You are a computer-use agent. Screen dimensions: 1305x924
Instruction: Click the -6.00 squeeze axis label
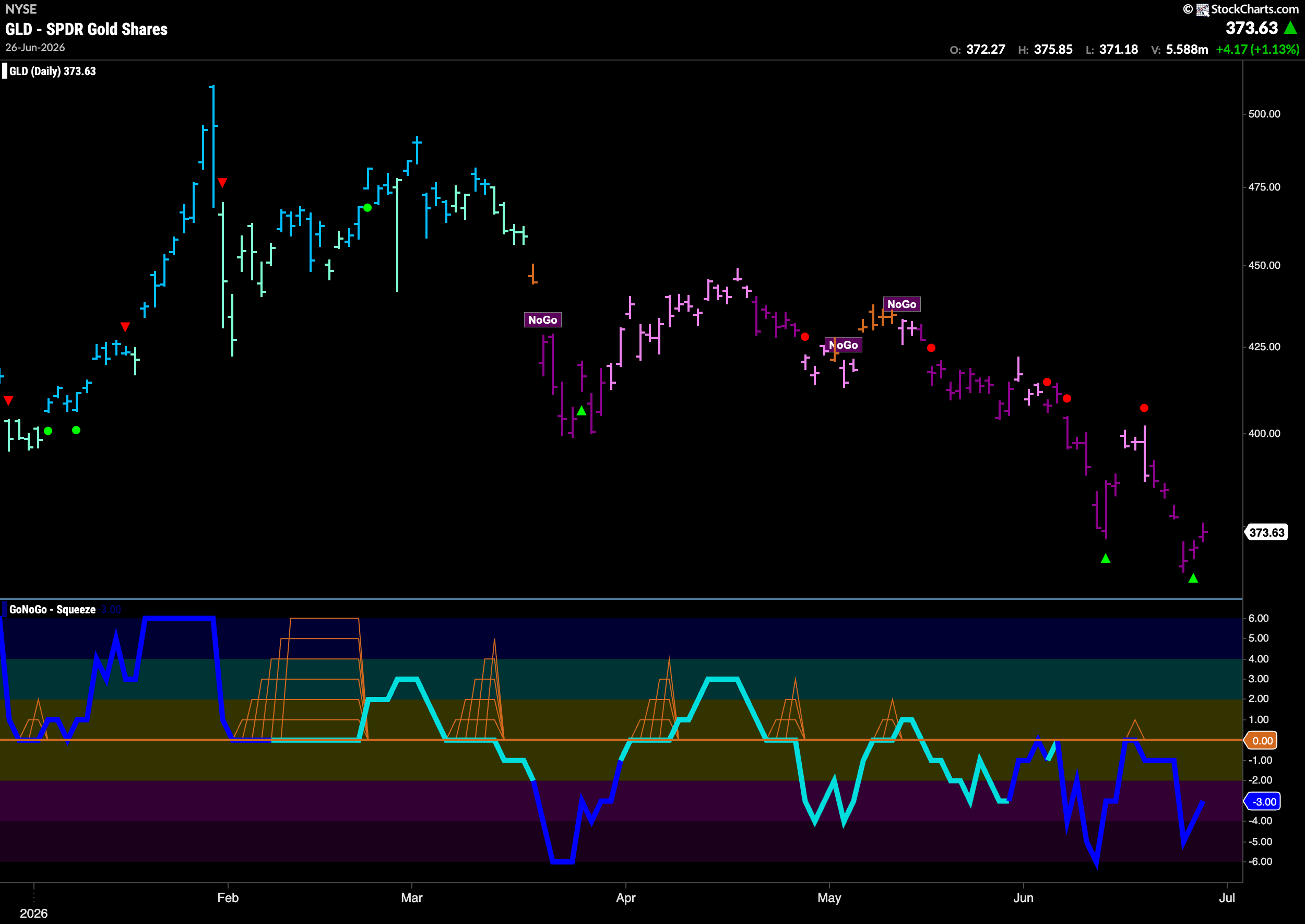click(x=1260, y=861)
